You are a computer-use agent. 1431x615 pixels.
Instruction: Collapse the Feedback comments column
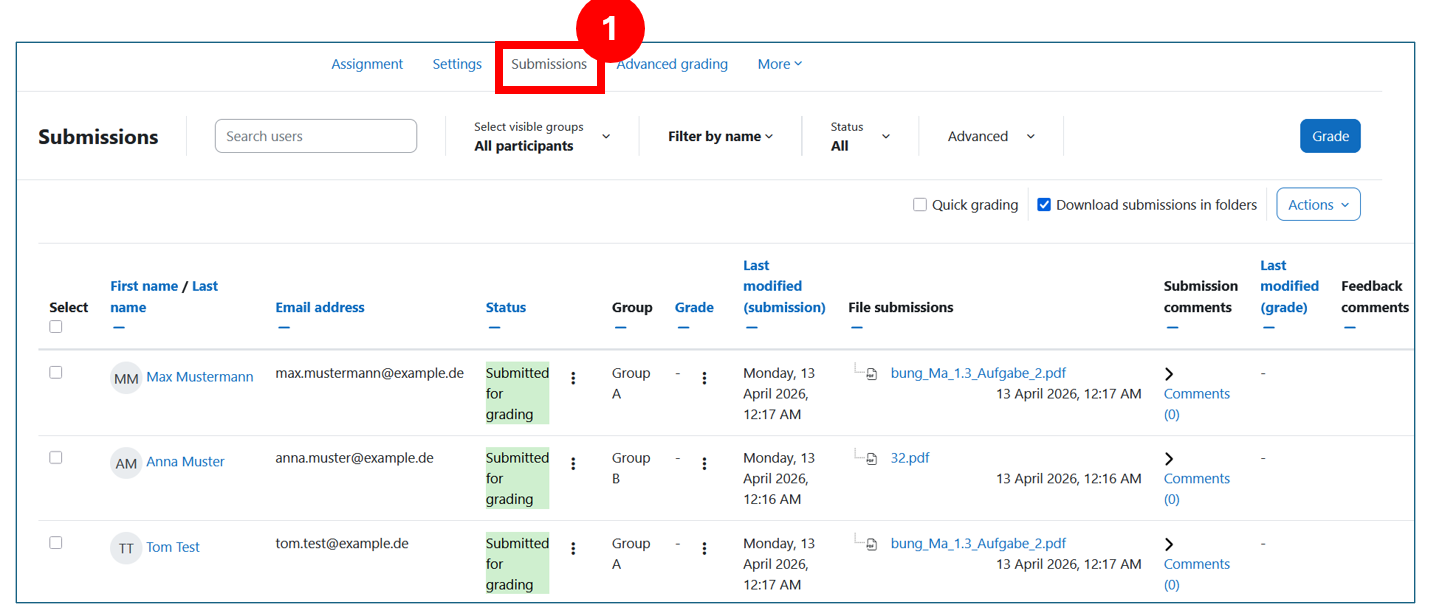click(1349, 328)
